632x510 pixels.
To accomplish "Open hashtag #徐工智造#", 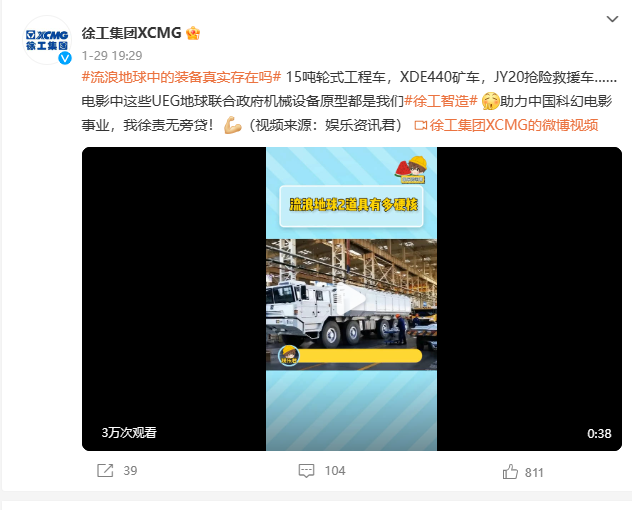I will pos(441,101).
